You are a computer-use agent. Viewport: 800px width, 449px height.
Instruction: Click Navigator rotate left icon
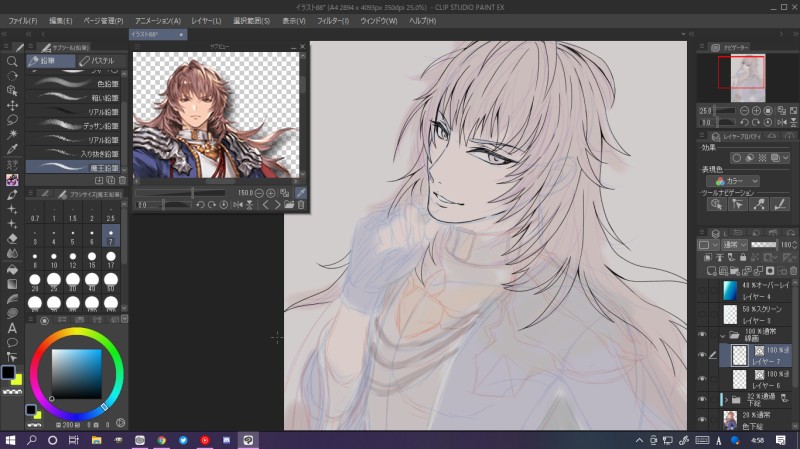(744, 122)
